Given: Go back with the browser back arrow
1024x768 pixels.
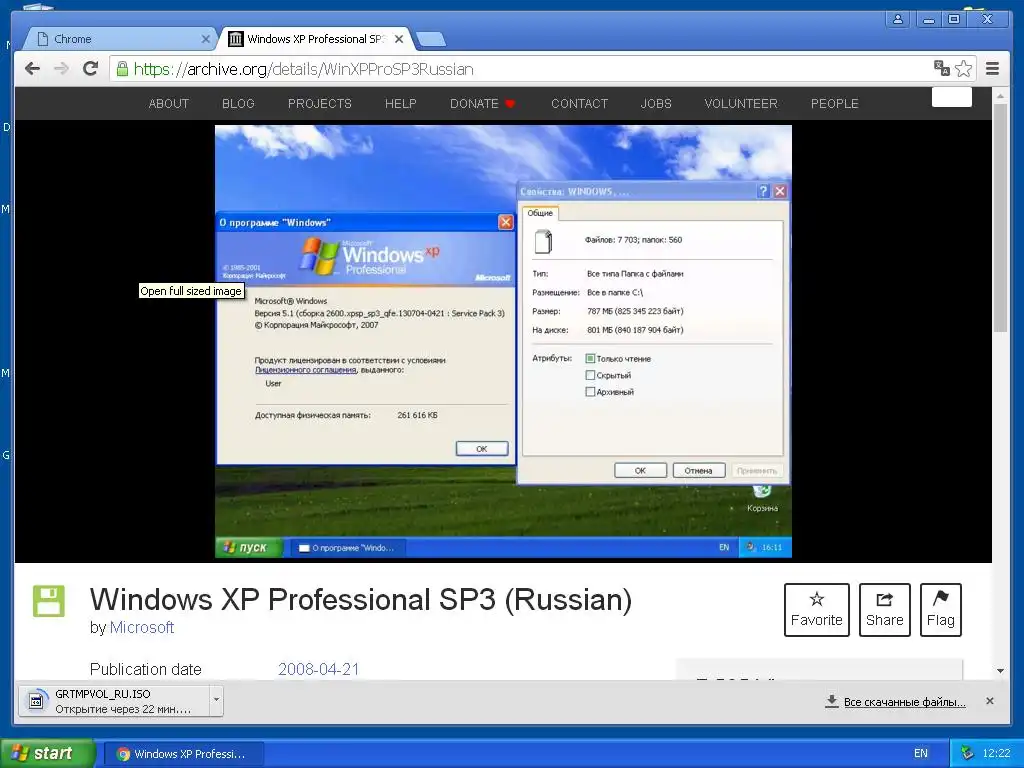Looking at the screenshot, I should (32, 69).
